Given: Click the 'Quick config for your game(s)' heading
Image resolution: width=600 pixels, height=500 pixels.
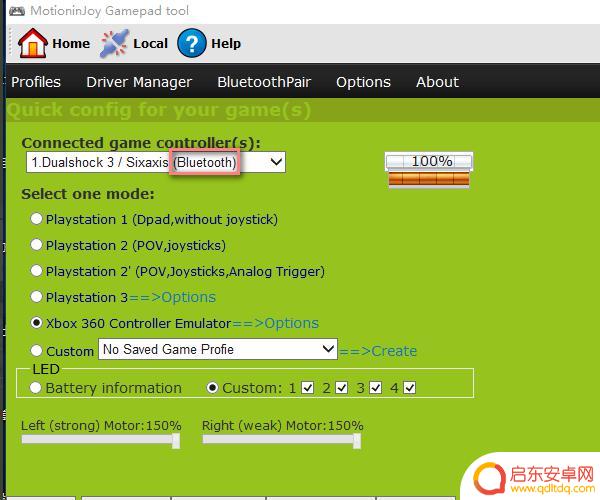Looking at the screenshot, I should click(x=158, y=110).
